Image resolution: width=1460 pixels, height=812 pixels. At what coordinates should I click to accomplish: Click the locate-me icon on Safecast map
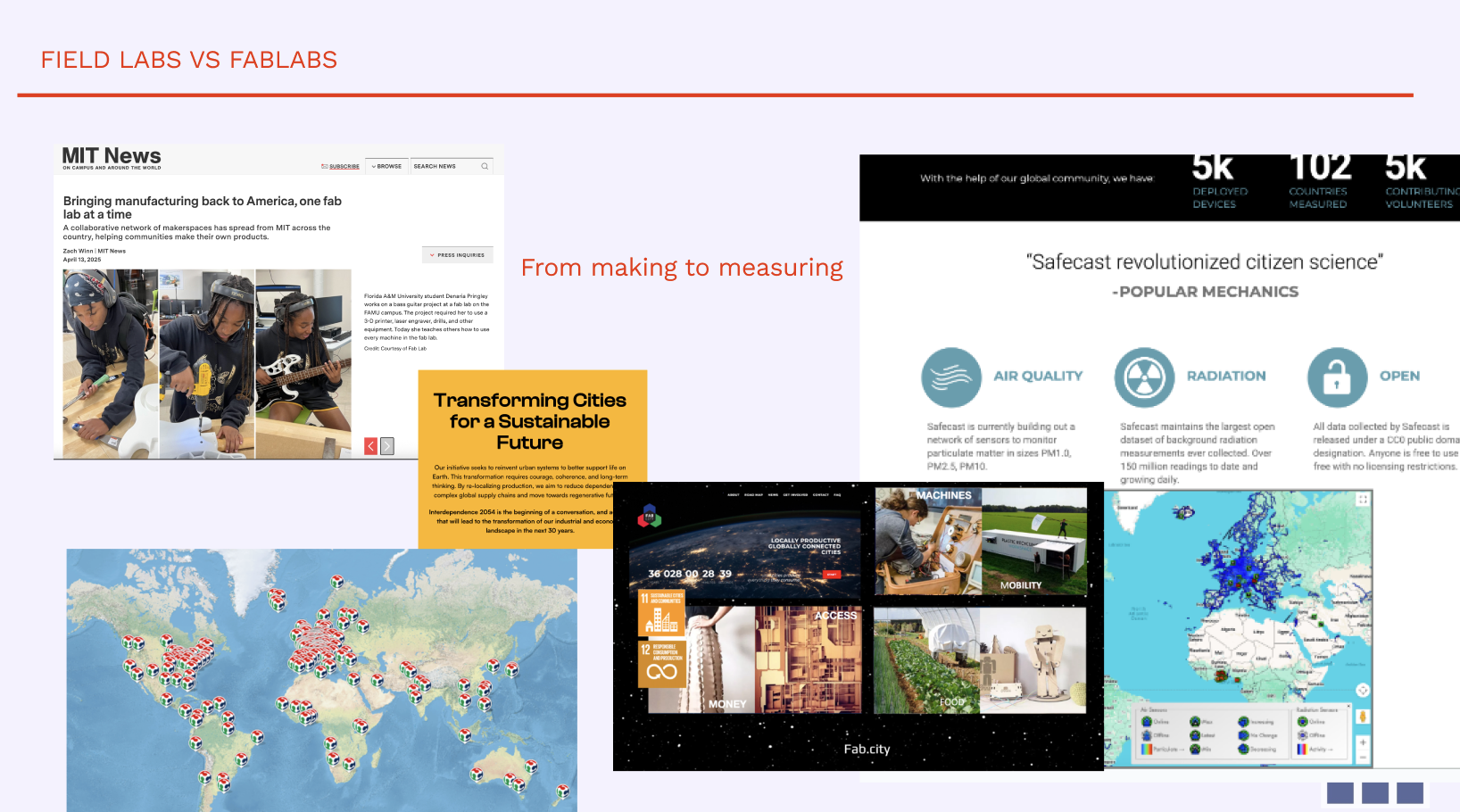[x=1363, y=690]
